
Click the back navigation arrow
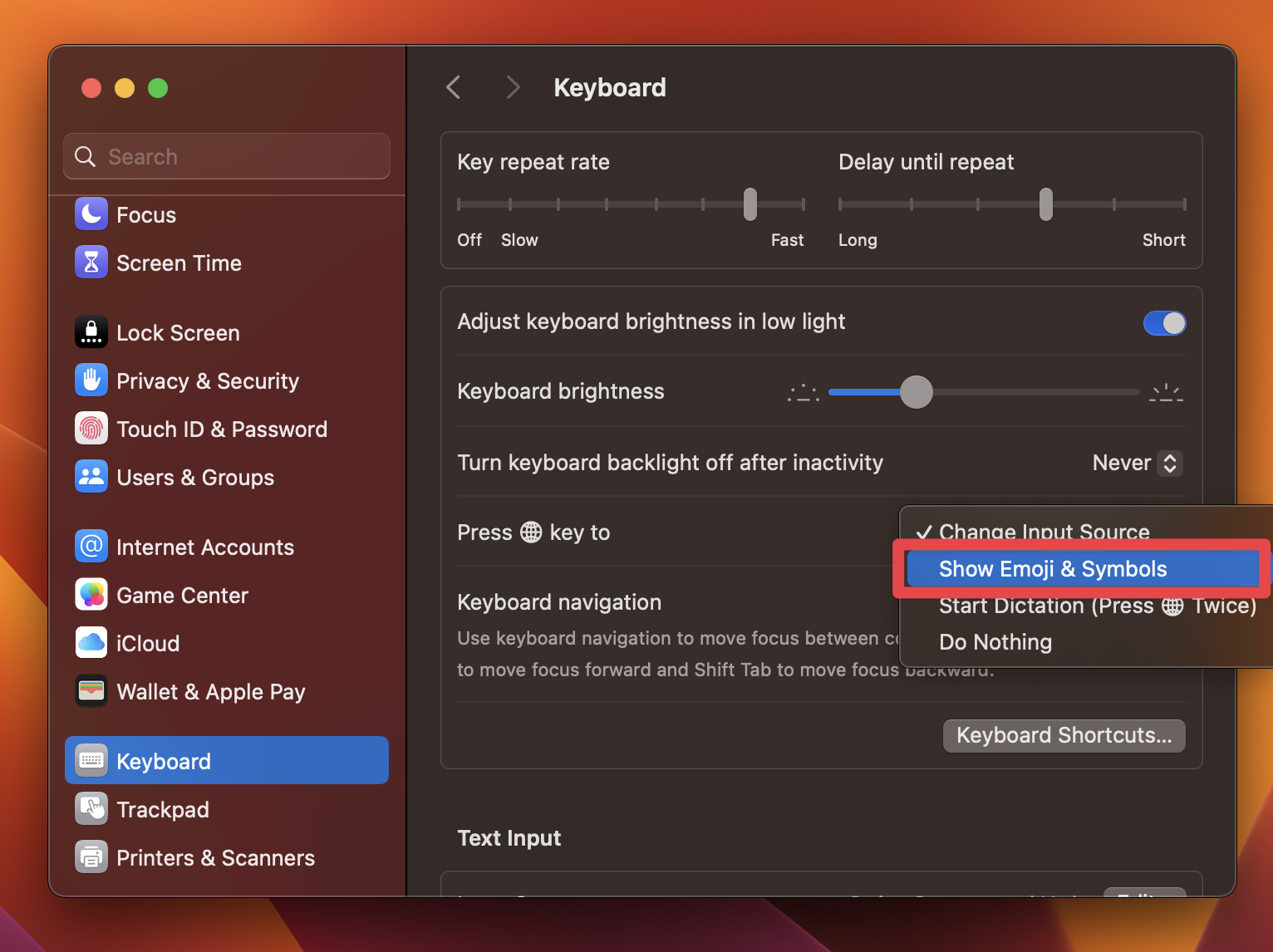[x=453, y=87]
